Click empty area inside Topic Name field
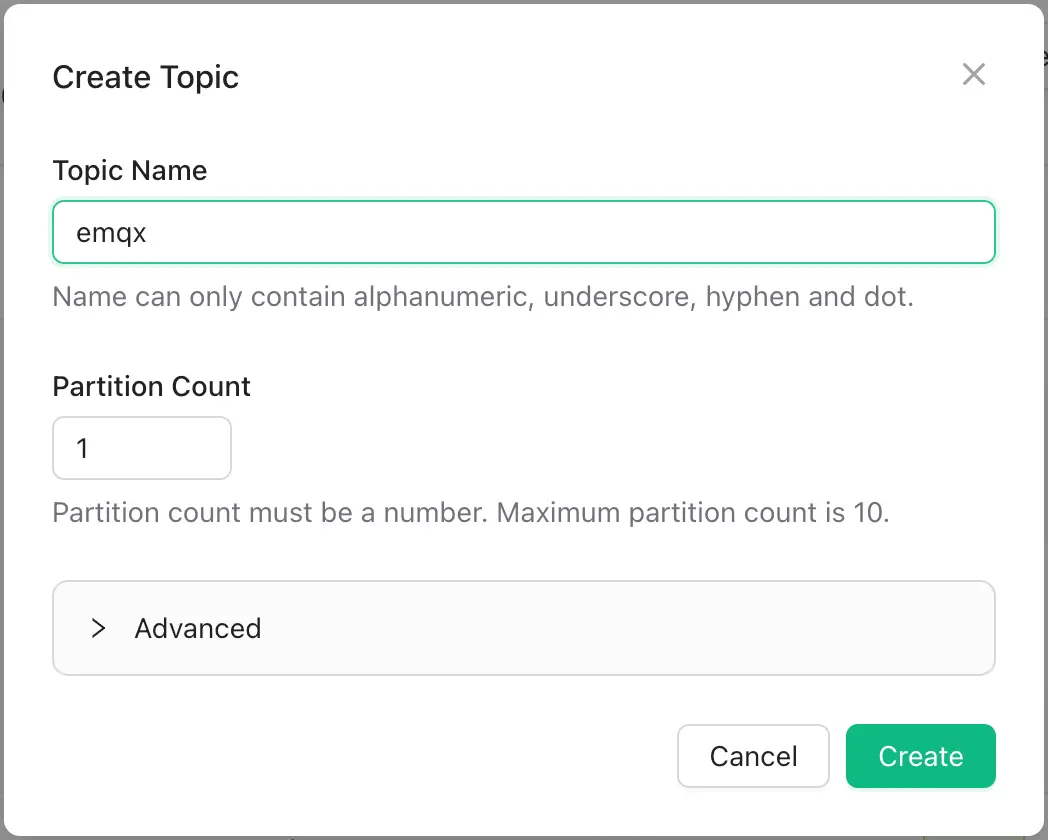The width and height of the screenshot is (1048, 840). pyautogui.click(x=600, y=232)
